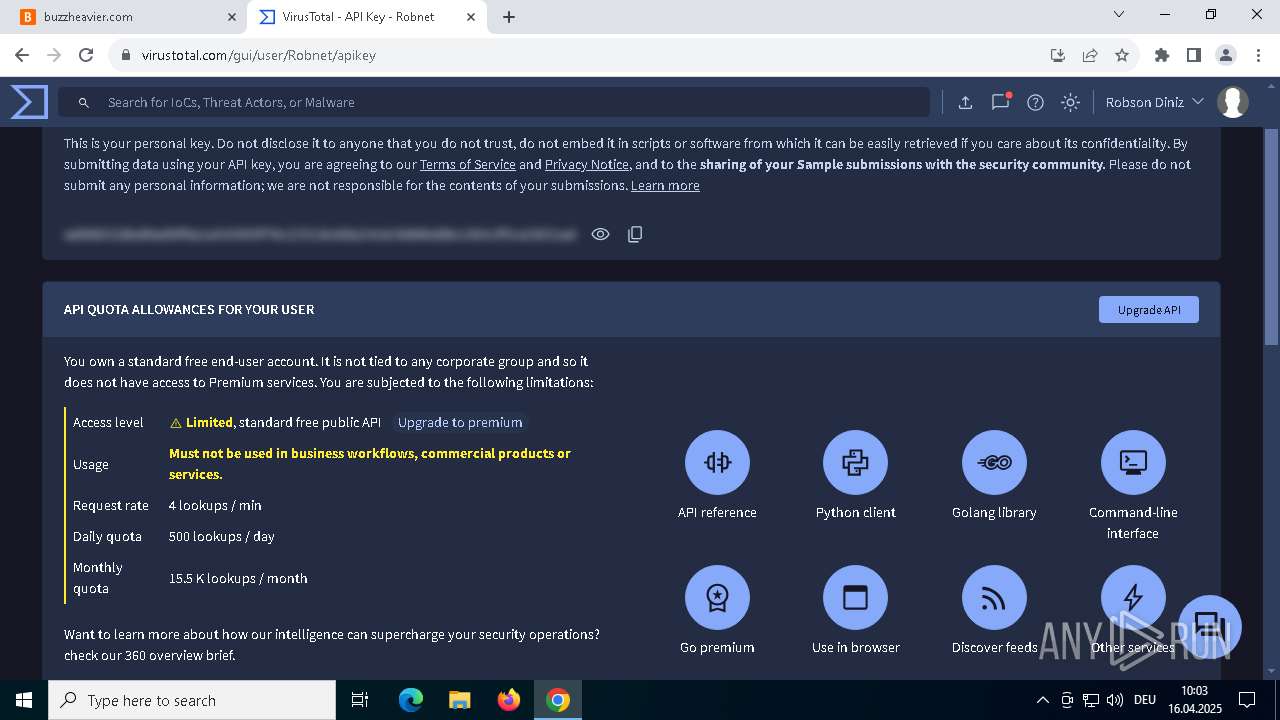Viewport: 1280px width, 720px height.
Task: Bookmark this page with the star
Action: 1122,55
